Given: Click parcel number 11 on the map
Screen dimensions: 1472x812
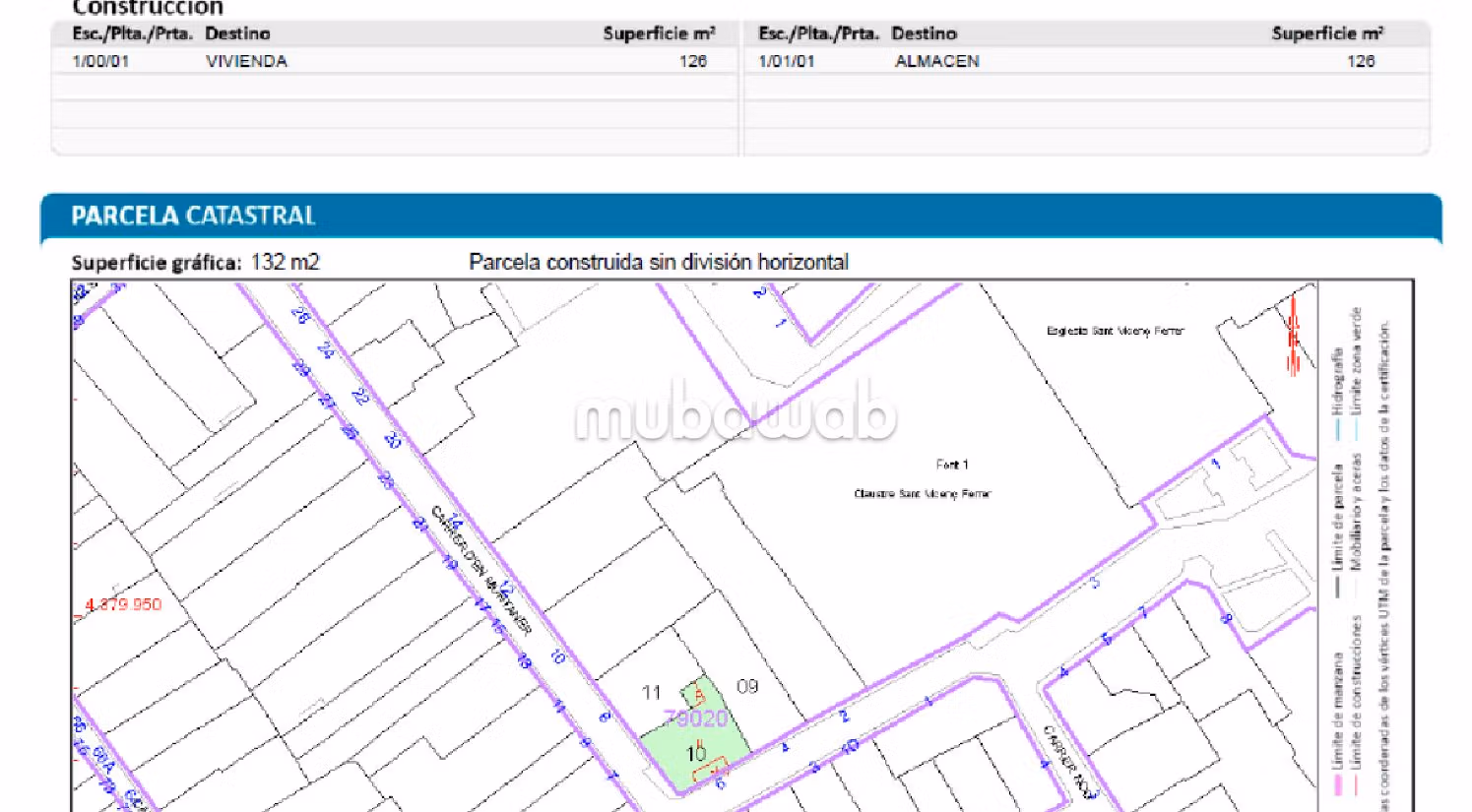Looking at the screenshot, I should [x=651, y=693].
